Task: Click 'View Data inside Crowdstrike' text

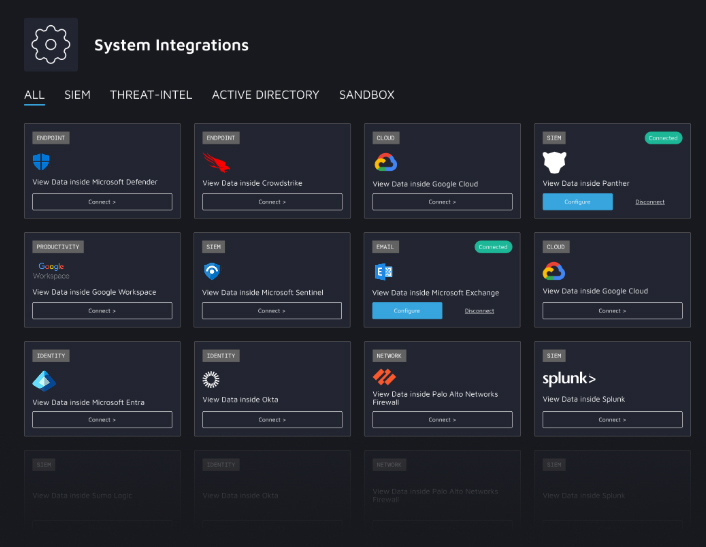Action: [x=253, y=183]
